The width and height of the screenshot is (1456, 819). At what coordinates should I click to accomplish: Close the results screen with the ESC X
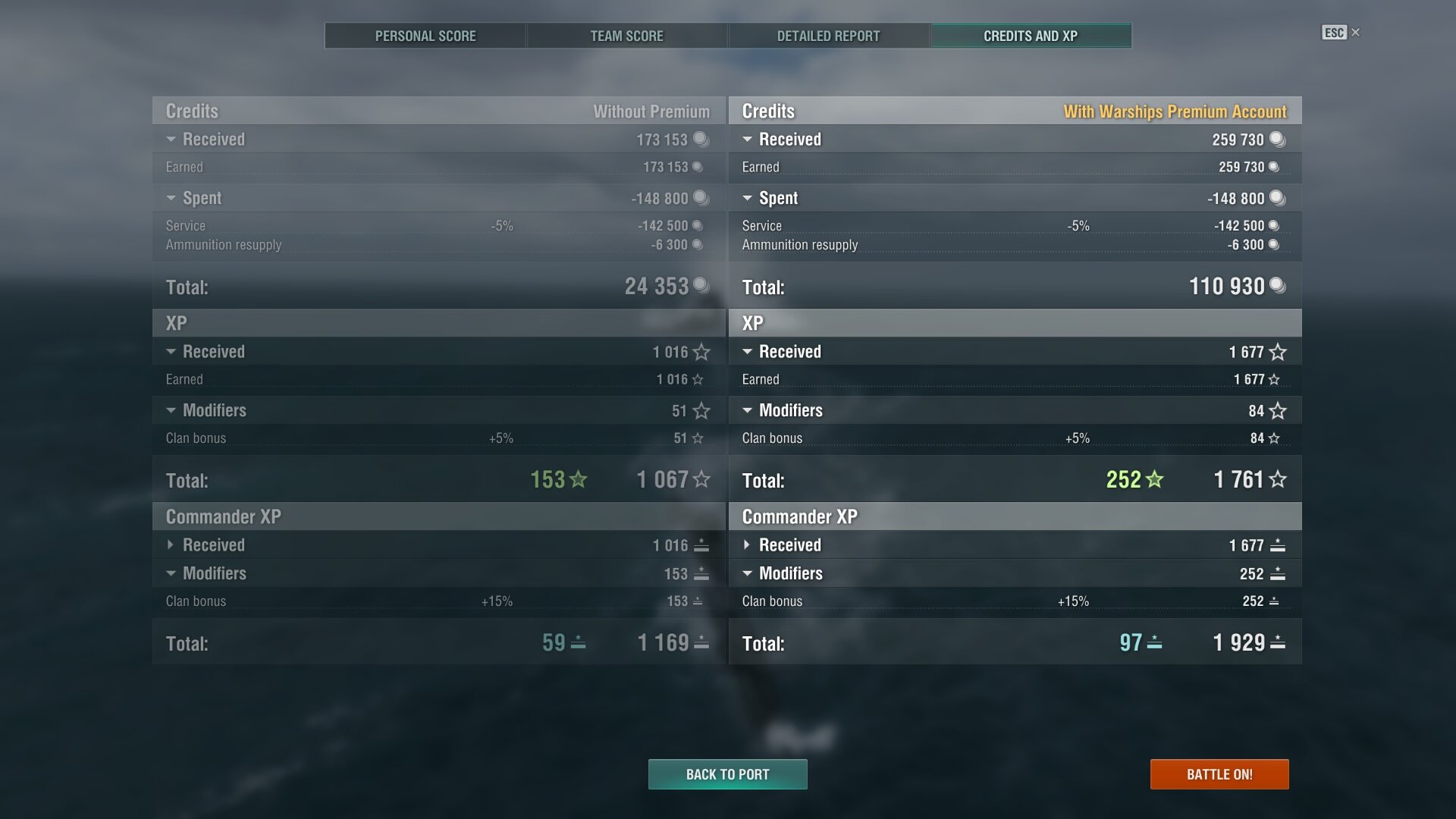[x=1355, y=33]
